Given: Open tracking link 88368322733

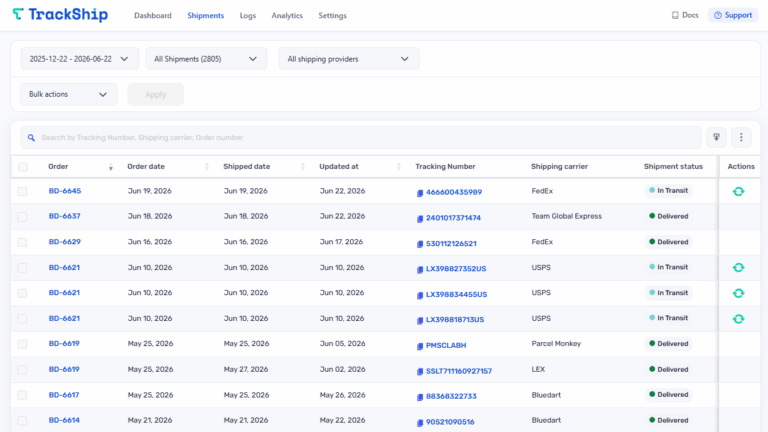Looking at the screenshot, I should pyautogui.click(x=451, y=396).
